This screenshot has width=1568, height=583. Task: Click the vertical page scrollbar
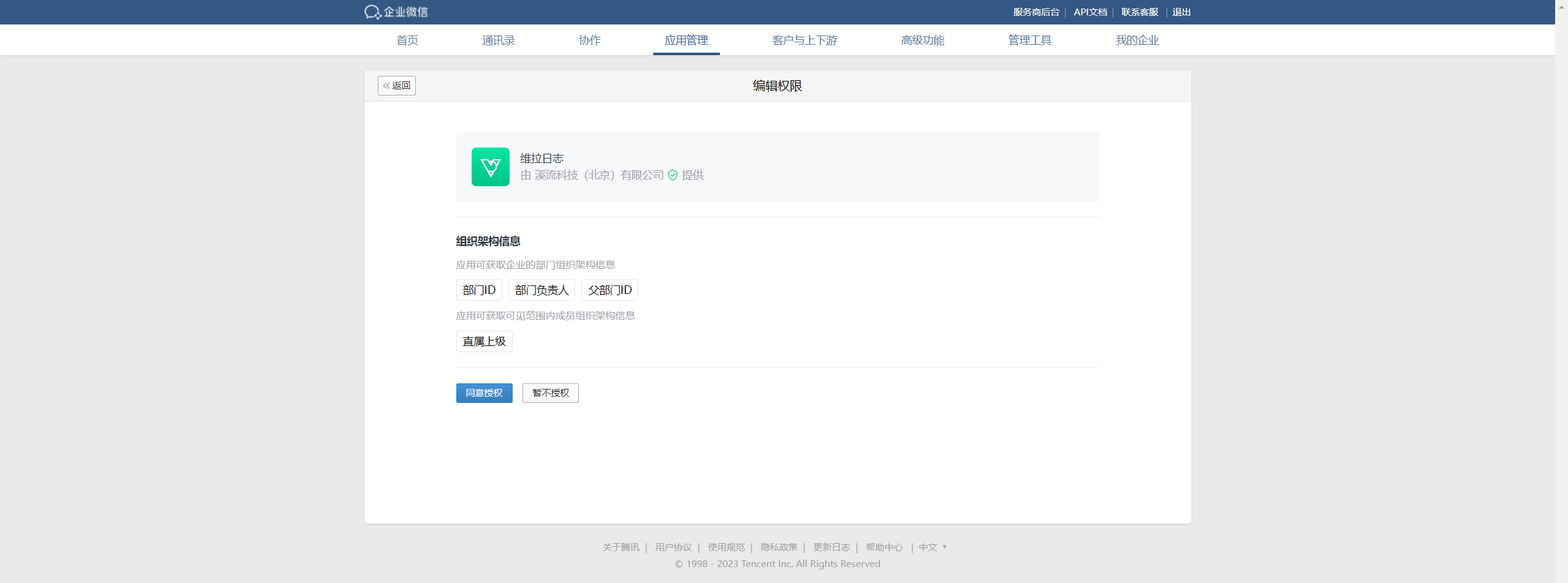click(x=1561, y=291)
